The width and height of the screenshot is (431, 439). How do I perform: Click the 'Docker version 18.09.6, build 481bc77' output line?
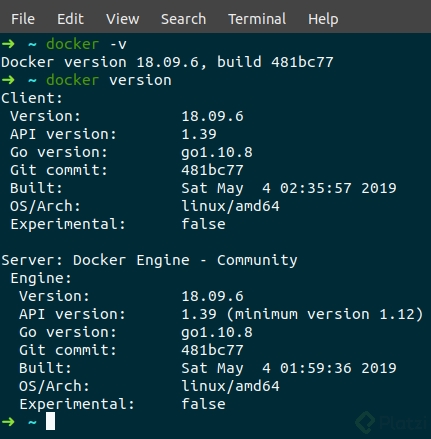(167, 62)
